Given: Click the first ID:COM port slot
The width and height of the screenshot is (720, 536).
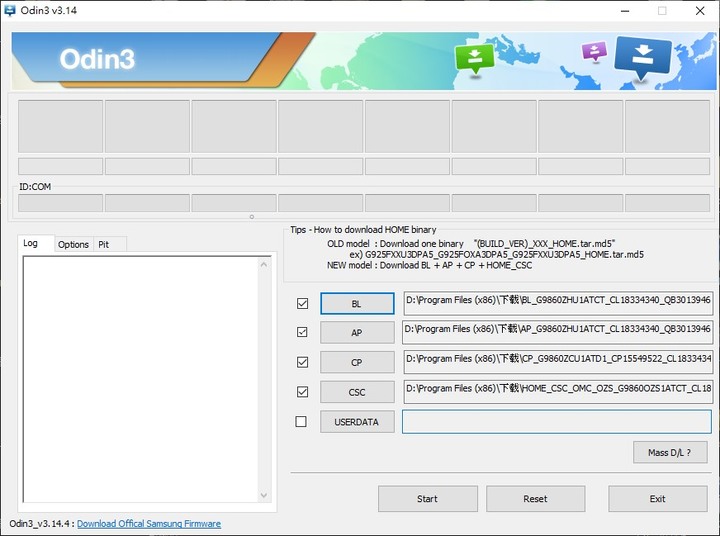Looking at the screenshot, I should pos(60,203).
